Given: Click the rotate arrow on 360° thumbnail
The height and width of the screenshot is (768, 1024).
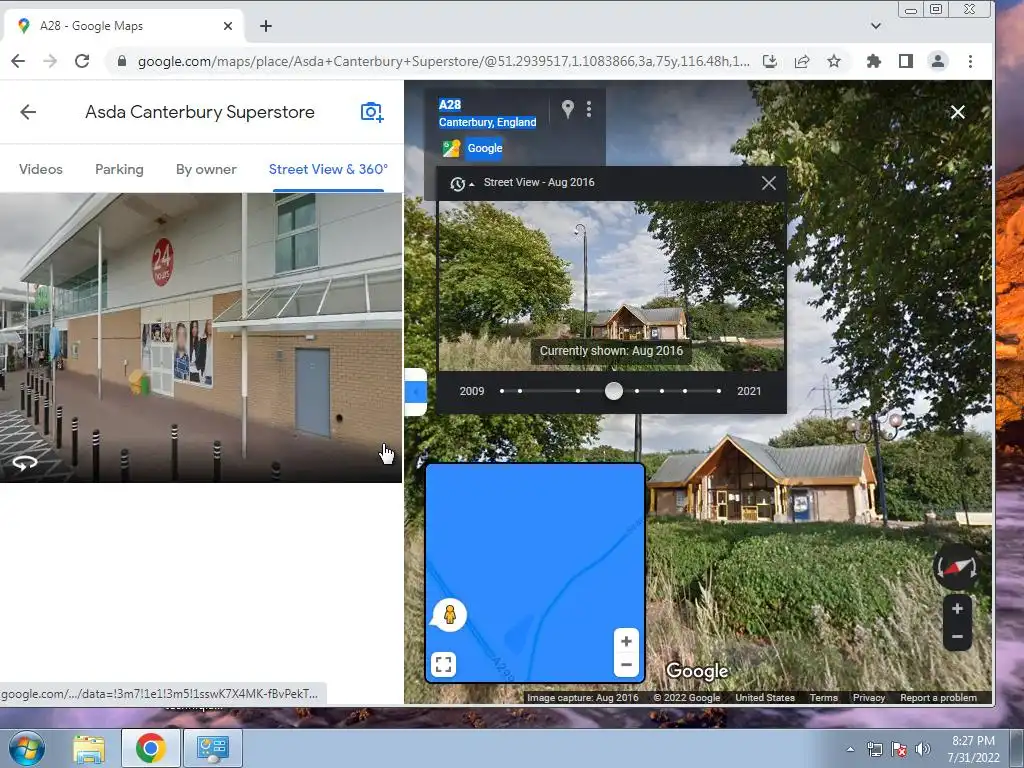Looking at the screenshot, I should tap(25, 463).
